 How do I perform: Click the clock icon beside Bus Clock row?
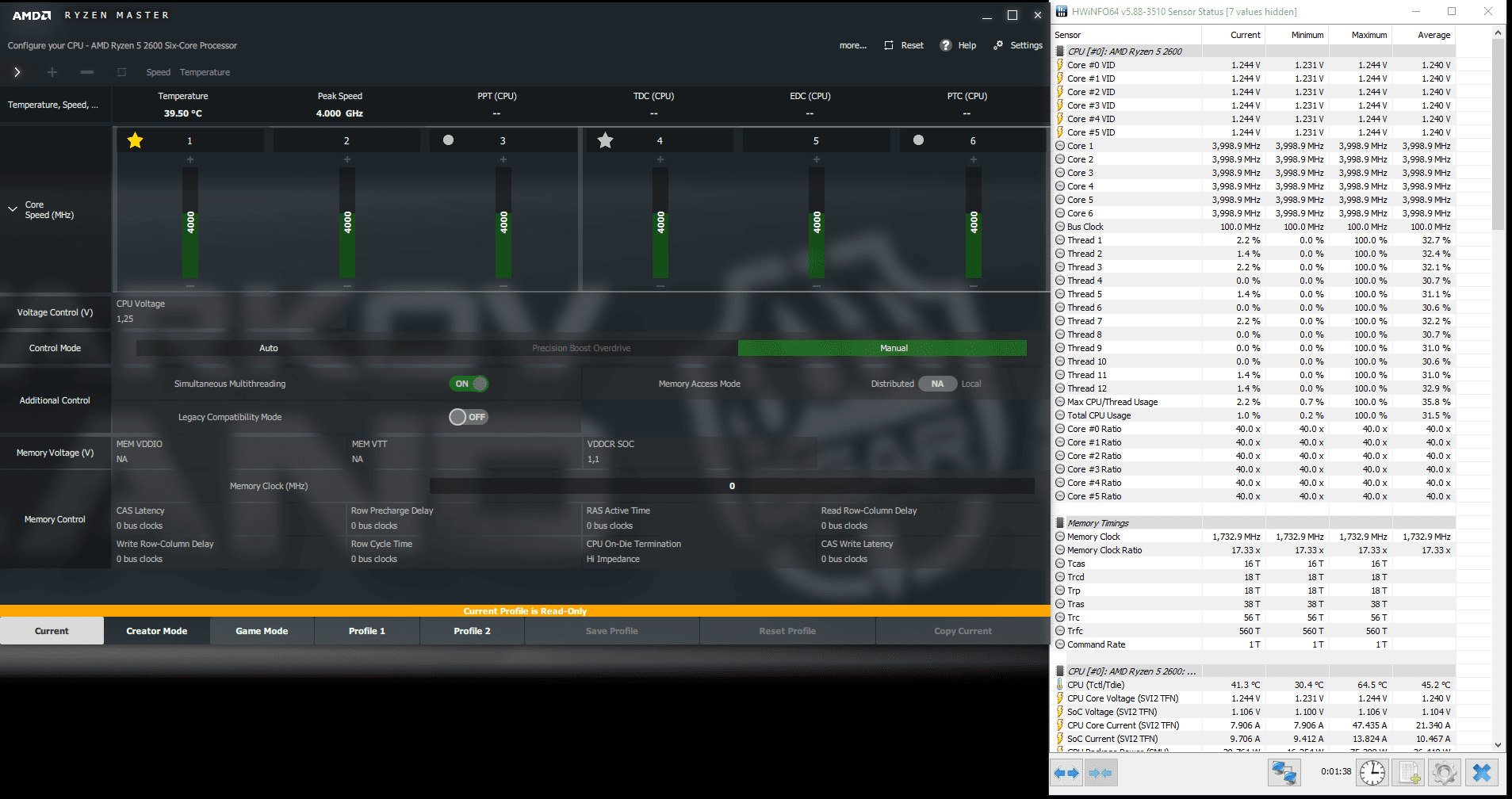[1060, 227]
